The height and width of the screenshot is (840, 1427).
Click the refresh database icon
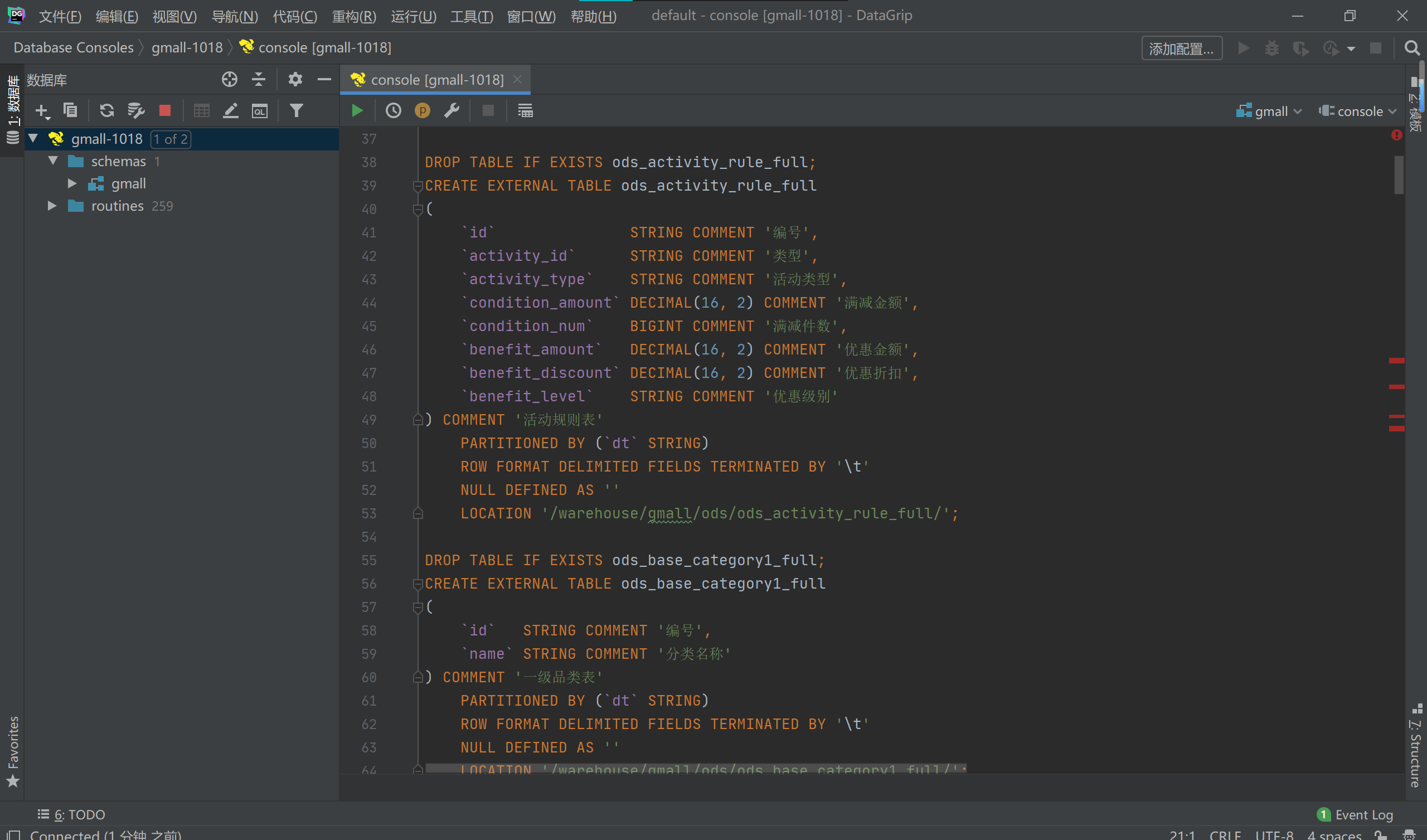[x=106, y=110]
